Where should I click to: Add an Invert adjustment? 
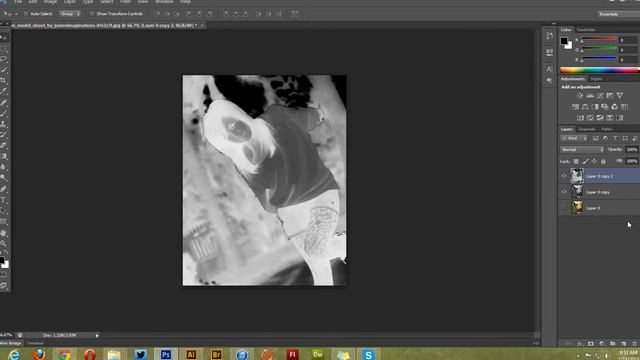[580, 118]
